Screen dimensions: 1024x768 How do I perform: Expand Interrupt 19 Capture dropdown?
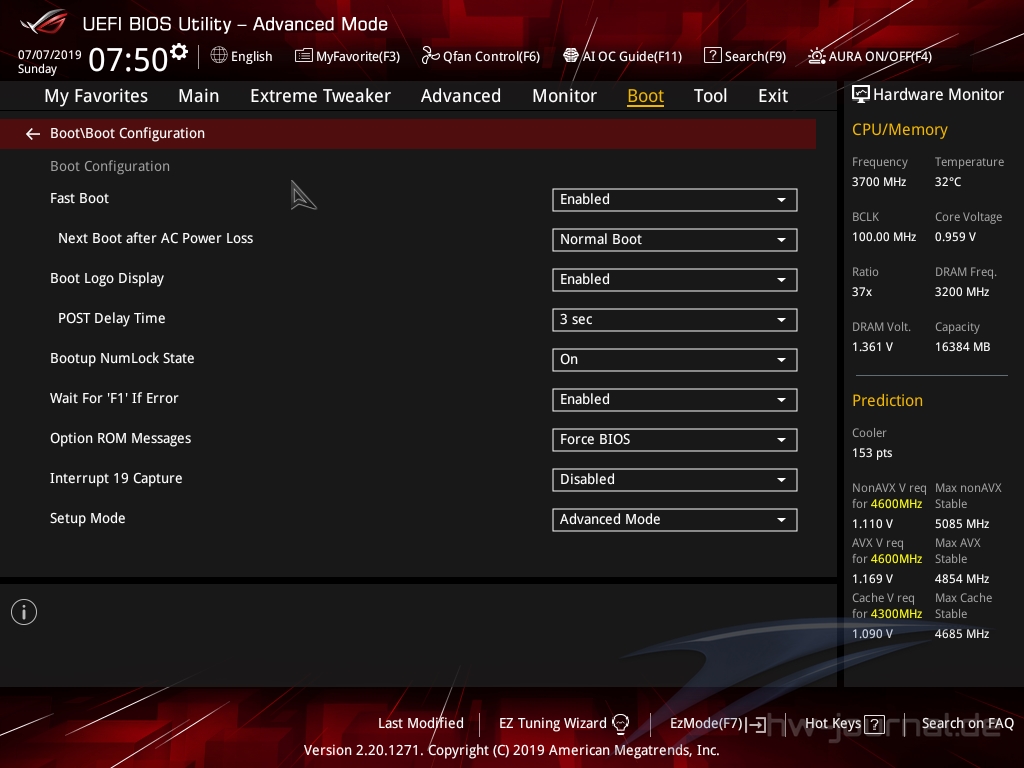(675, 480)
